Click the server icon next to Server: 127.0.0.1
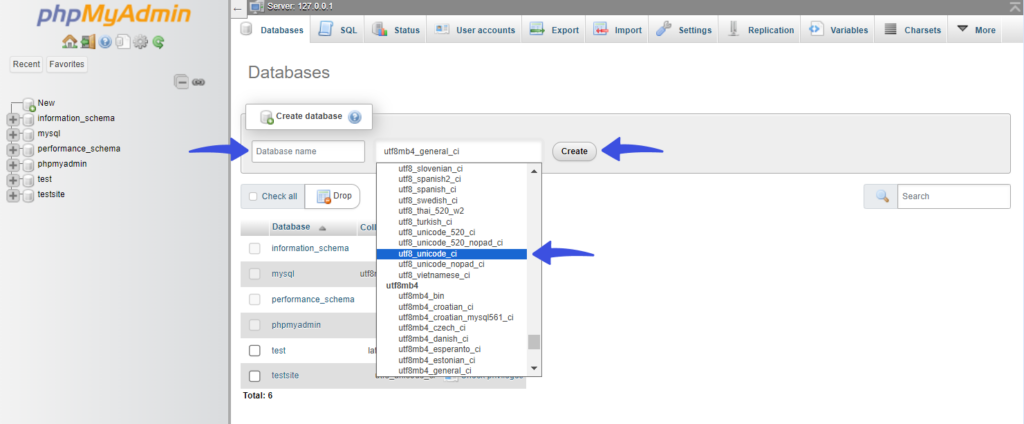This screenshot has height=424, width=1024. (255, 8)
